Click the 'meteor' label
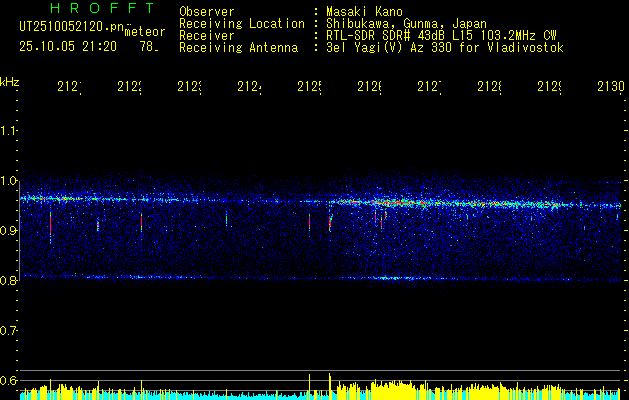Screen dimensions: 629x400 (x=145, y=32)
